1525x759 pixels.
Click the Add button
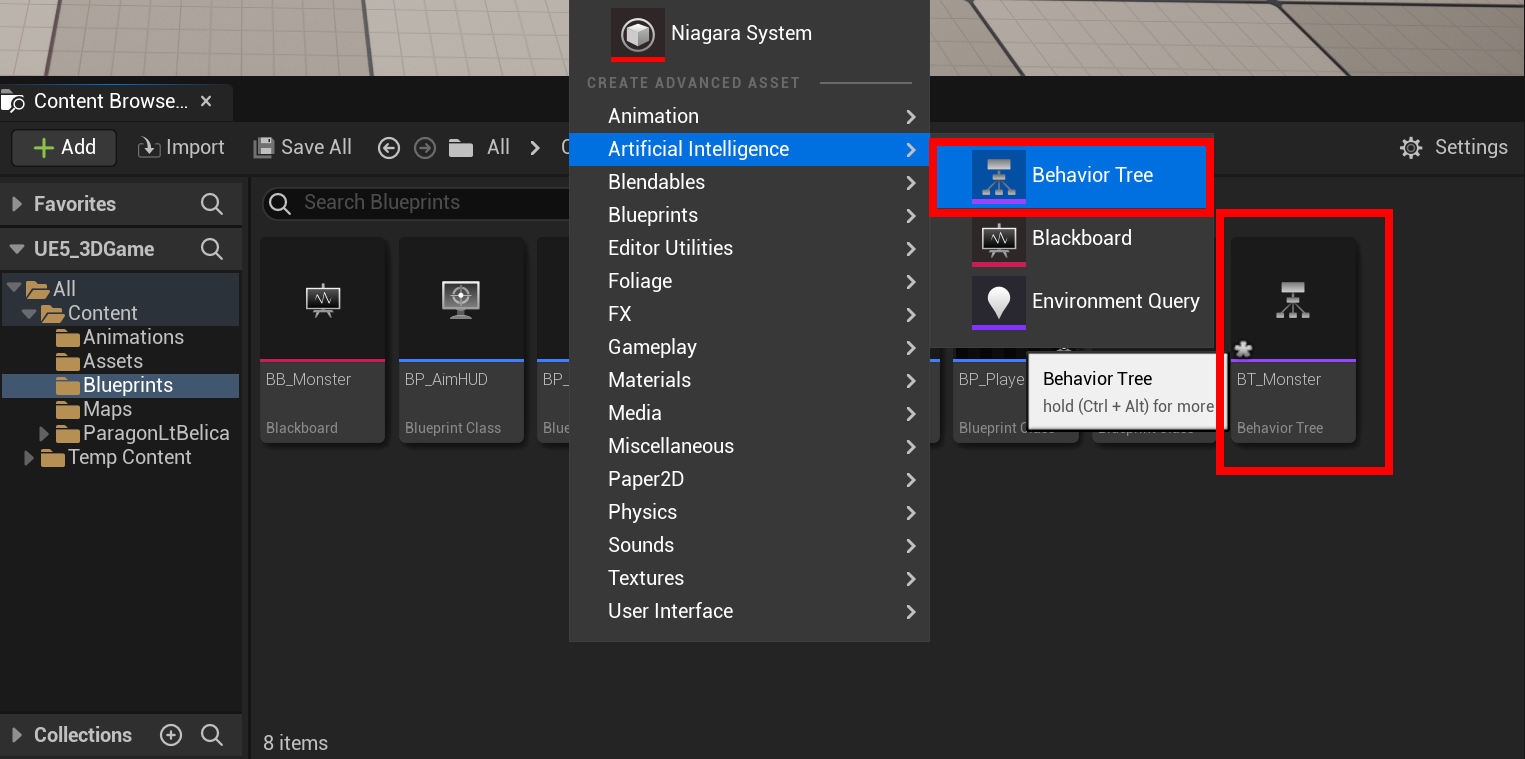[64, 148]
